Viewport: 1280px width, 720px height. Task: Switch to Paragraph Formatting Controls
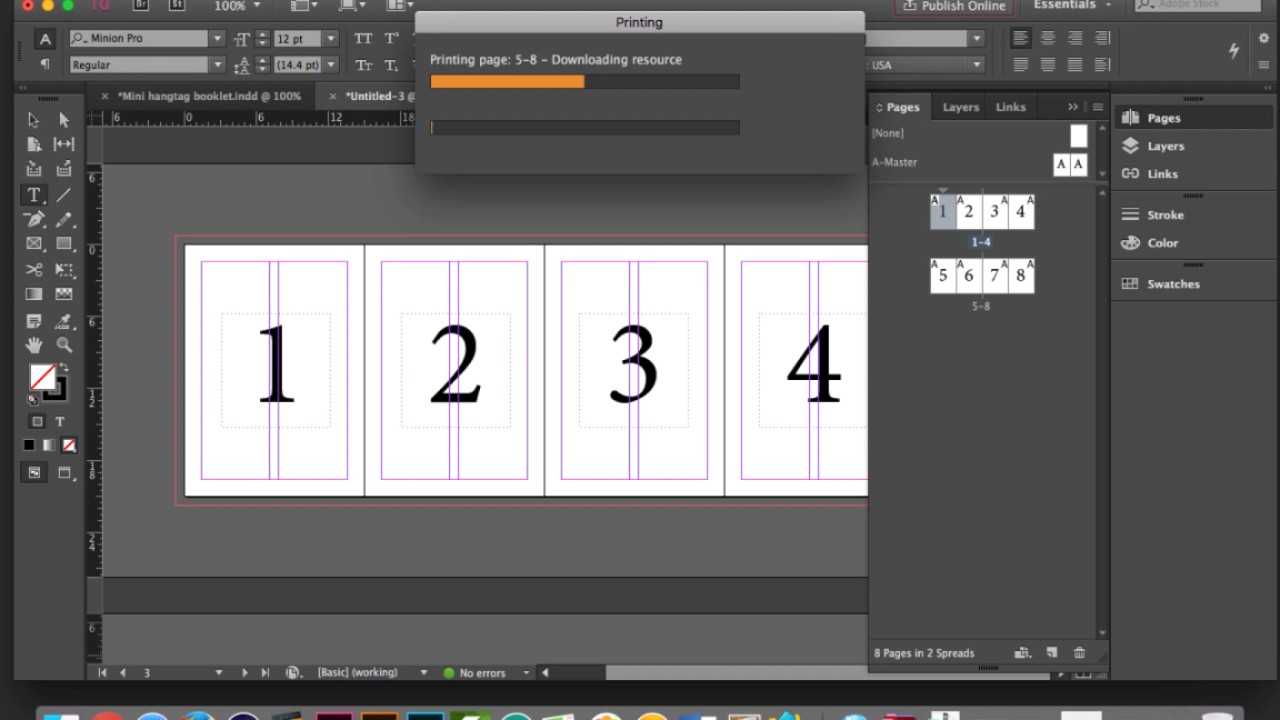click(x=44, y=64)
